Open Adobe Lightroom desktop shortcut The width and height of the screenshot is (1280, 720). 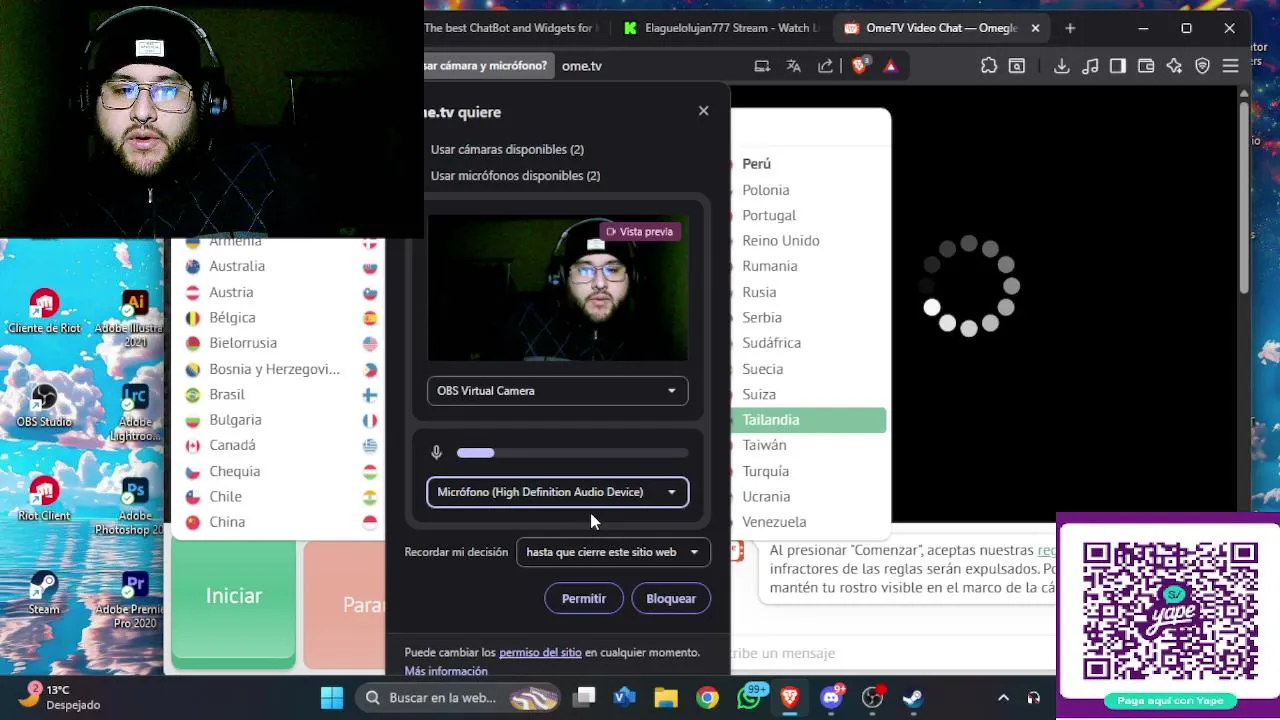point(135,414)
